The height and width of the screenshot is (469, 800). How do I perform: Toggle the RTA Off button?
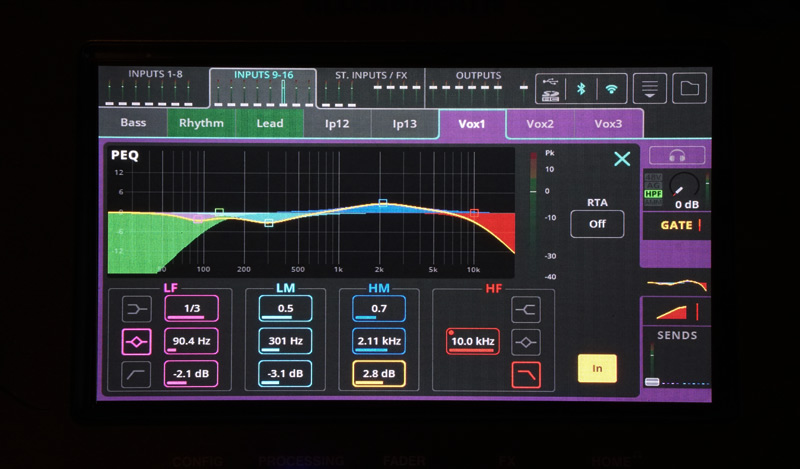tap(597, 223)
